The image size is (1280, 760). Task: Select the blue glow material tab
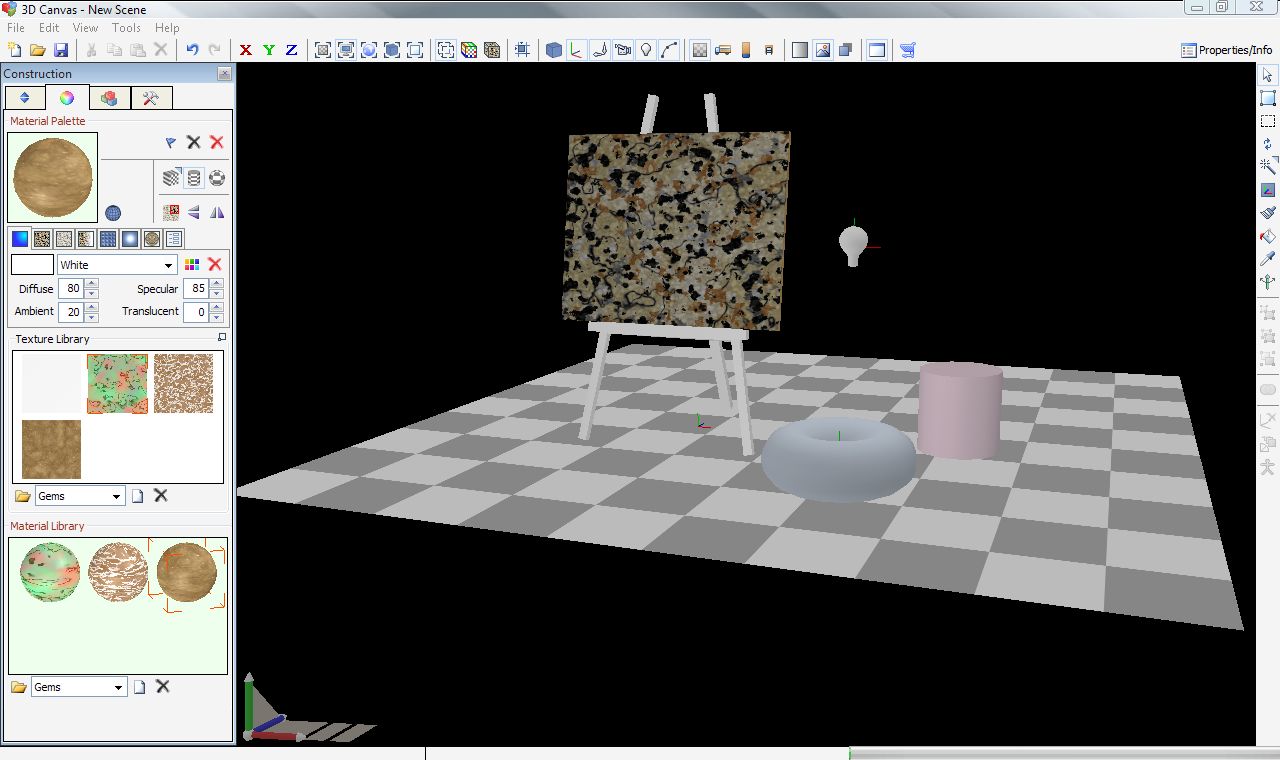pos(130,239)
